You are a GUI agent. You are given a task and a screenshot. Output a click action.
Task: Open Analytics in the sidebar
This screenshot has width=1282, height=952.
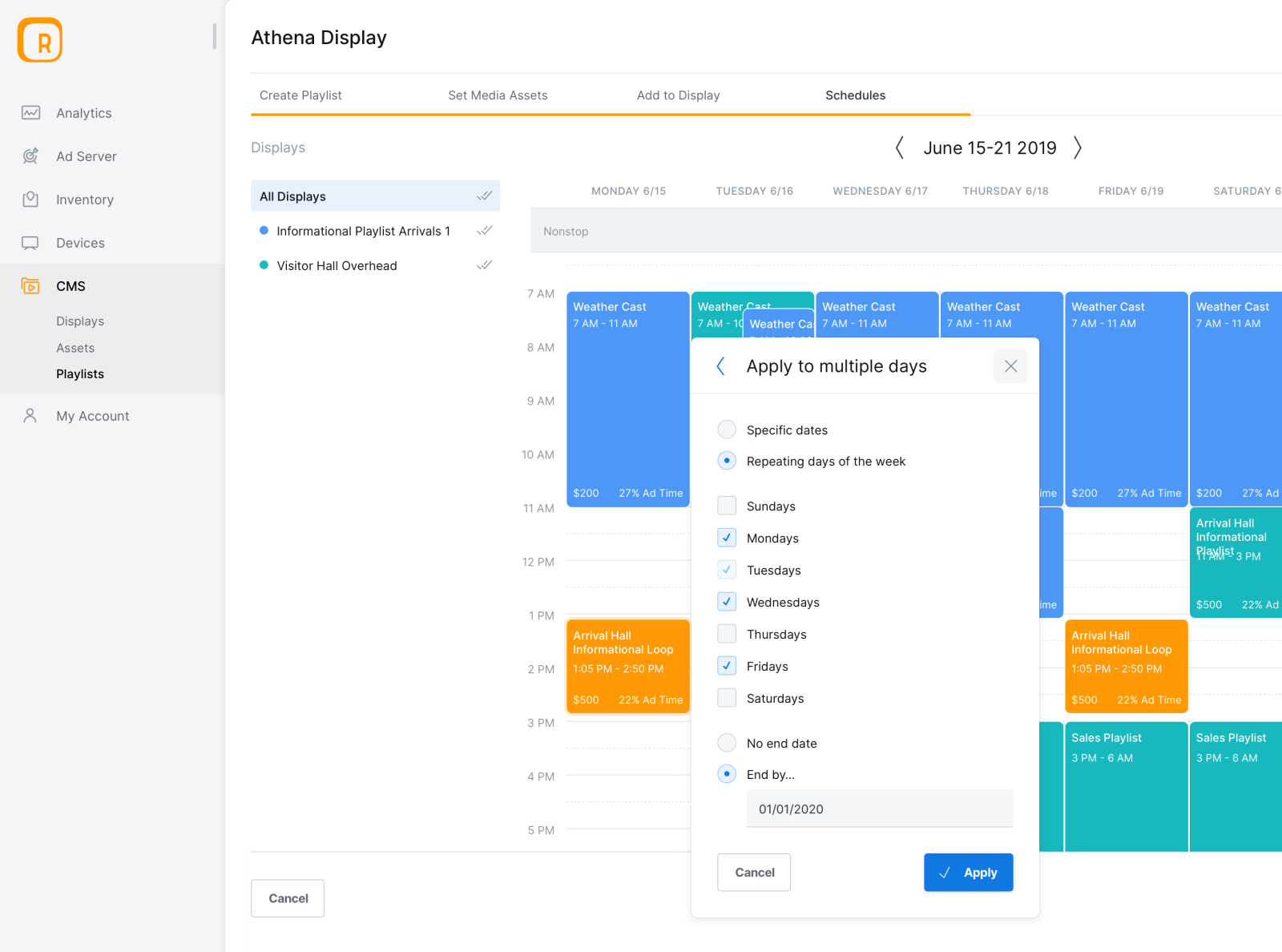tap(84, 113)
